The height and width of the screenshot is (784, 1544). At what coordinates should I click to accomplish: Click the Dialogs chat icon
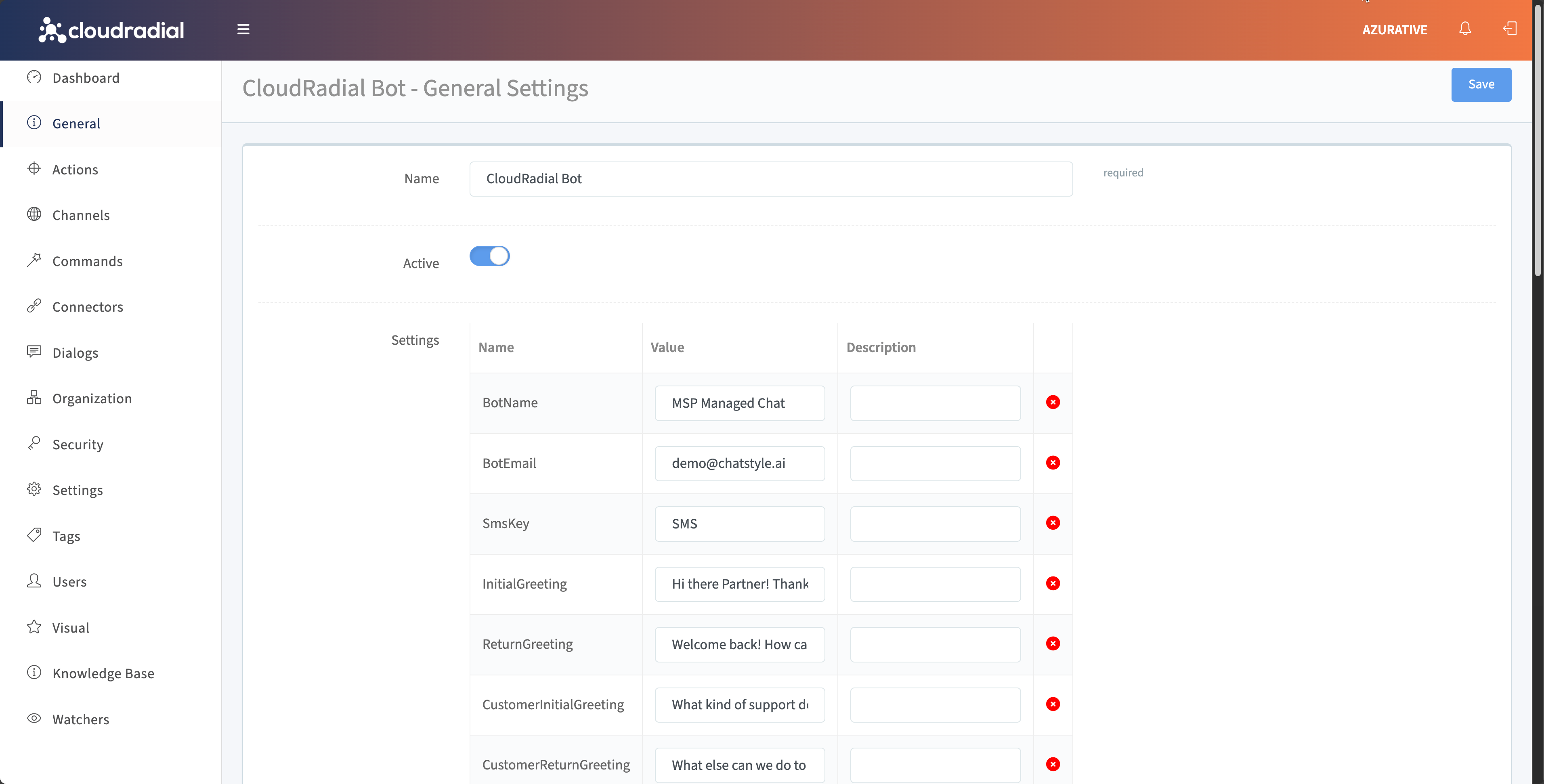pos(34,351)
